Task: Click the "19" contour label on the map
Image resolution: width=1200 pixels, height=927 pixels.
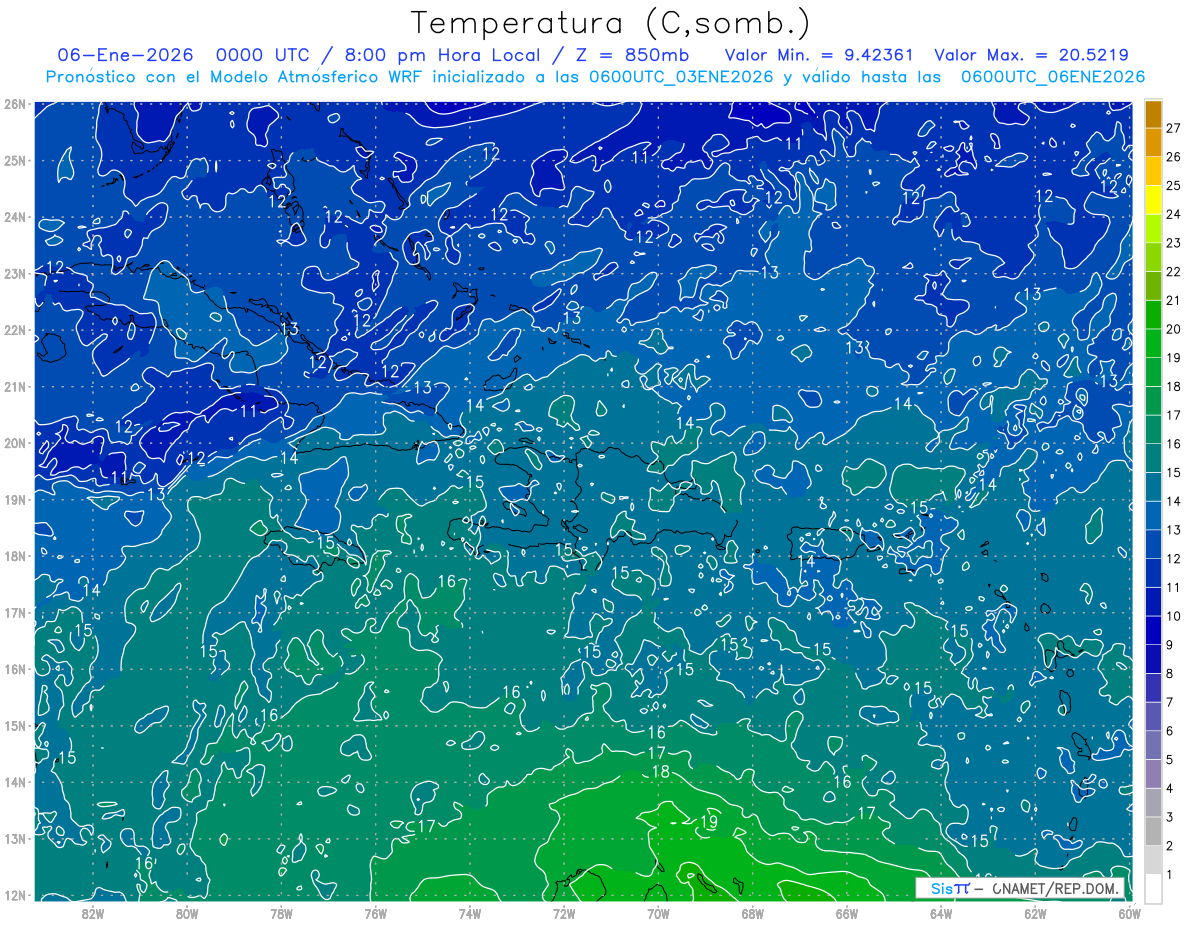Action: pyautogui.click(x=708, y=822)
